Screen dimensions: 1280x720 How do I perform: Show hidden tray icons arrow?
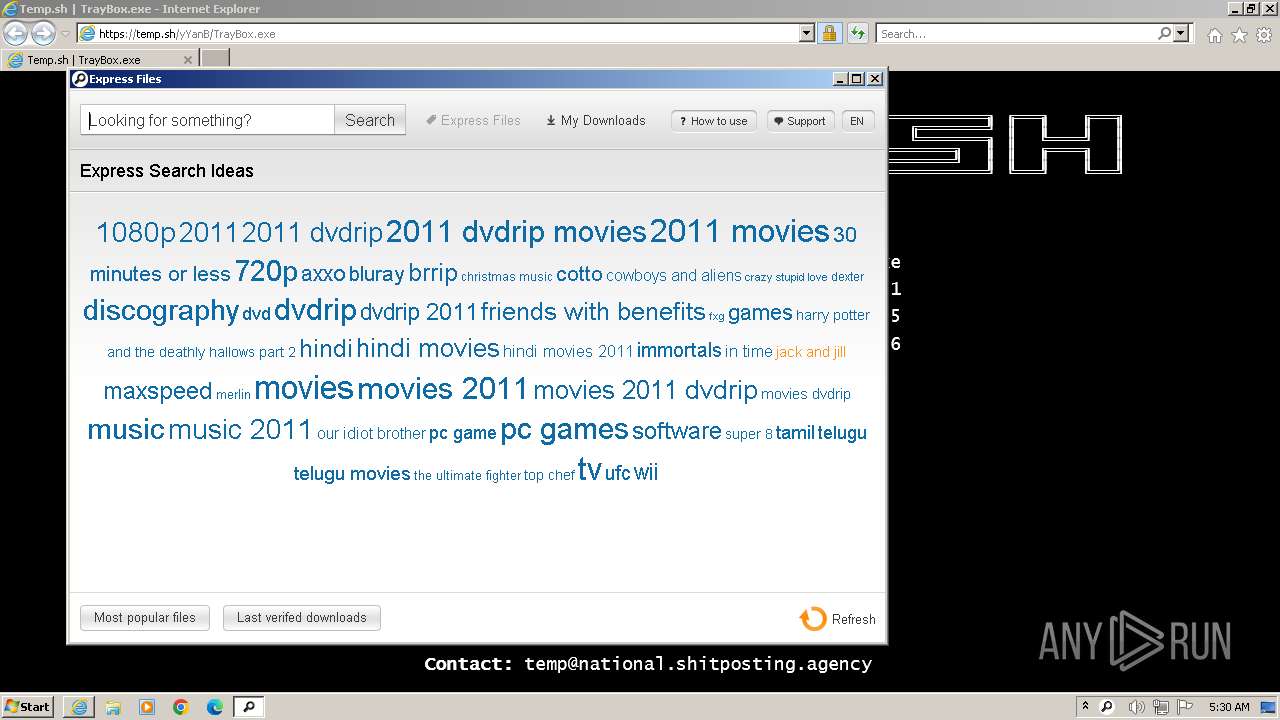(1085, 707)
